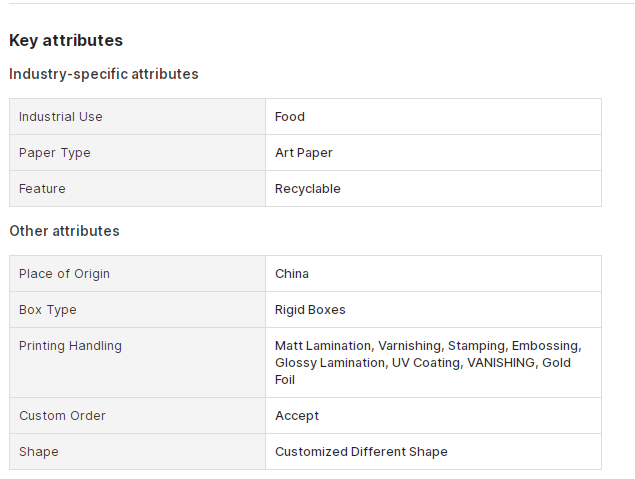Select the Art Paper value
Image resolution: width=635 pixels, height=479 pixels.
[304, 153]
